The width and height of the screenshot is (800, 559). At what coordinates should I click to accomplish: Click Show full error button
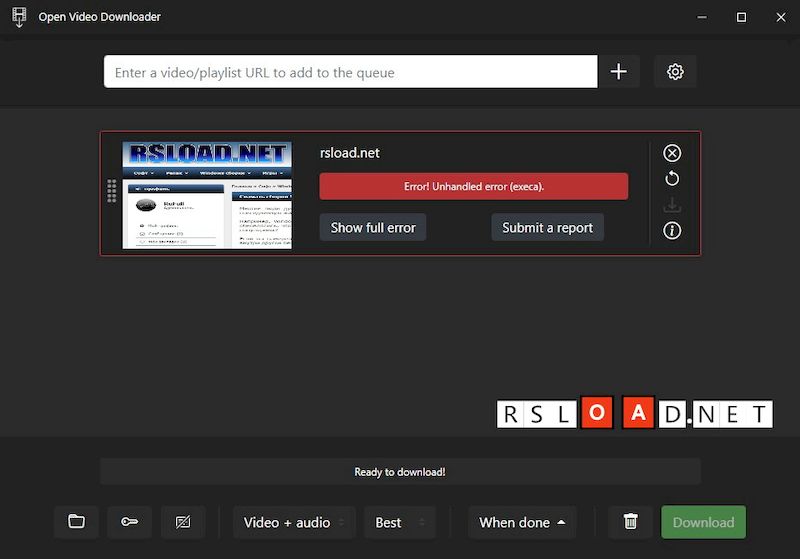coord(373,227)
